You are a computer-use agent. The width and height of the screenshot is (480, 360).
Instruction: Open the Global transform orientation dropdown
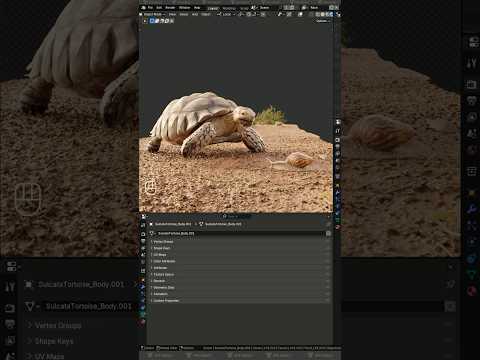click(226, 14)
